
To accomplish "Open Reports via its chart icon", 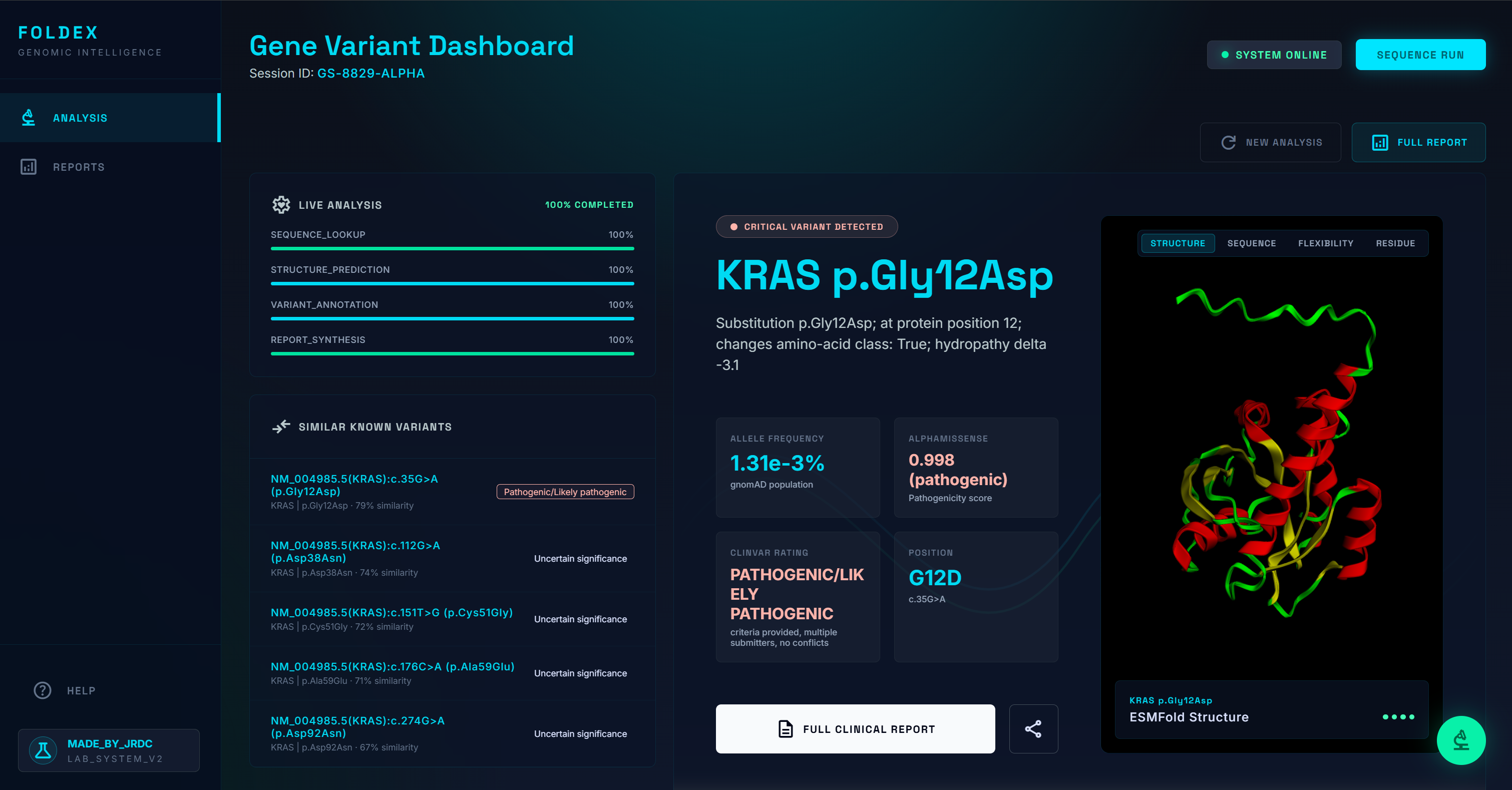I will tap(28, 167).
